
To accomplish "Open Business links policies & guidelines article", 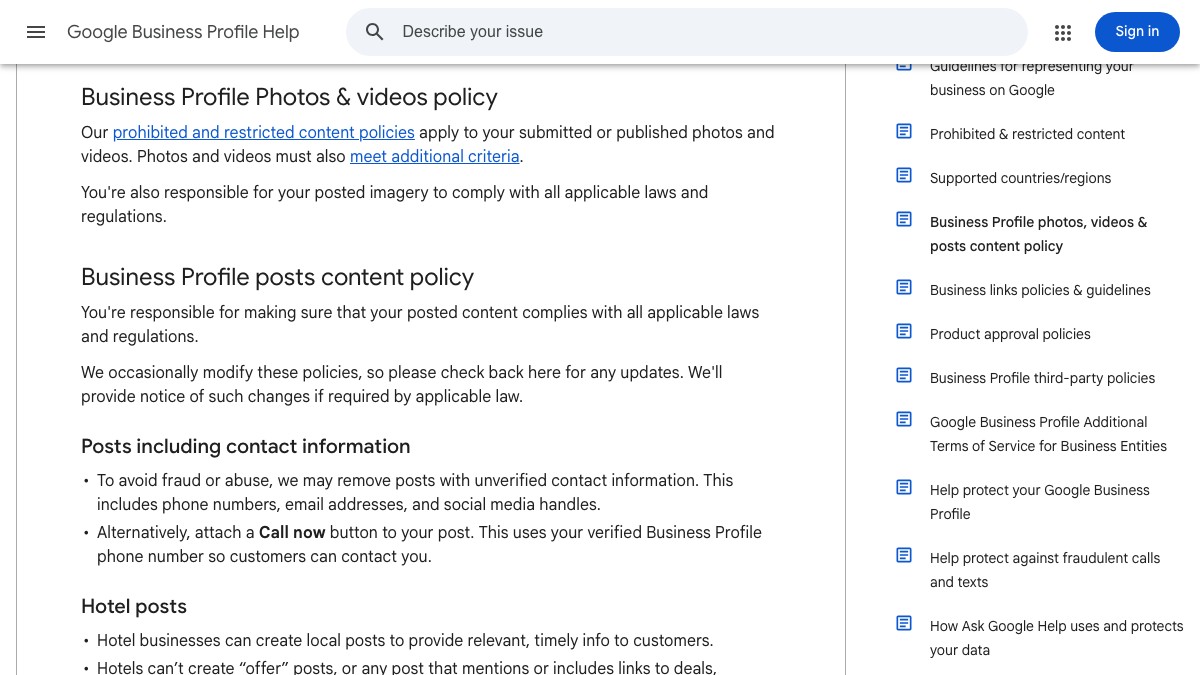I will pos(1040,290).
